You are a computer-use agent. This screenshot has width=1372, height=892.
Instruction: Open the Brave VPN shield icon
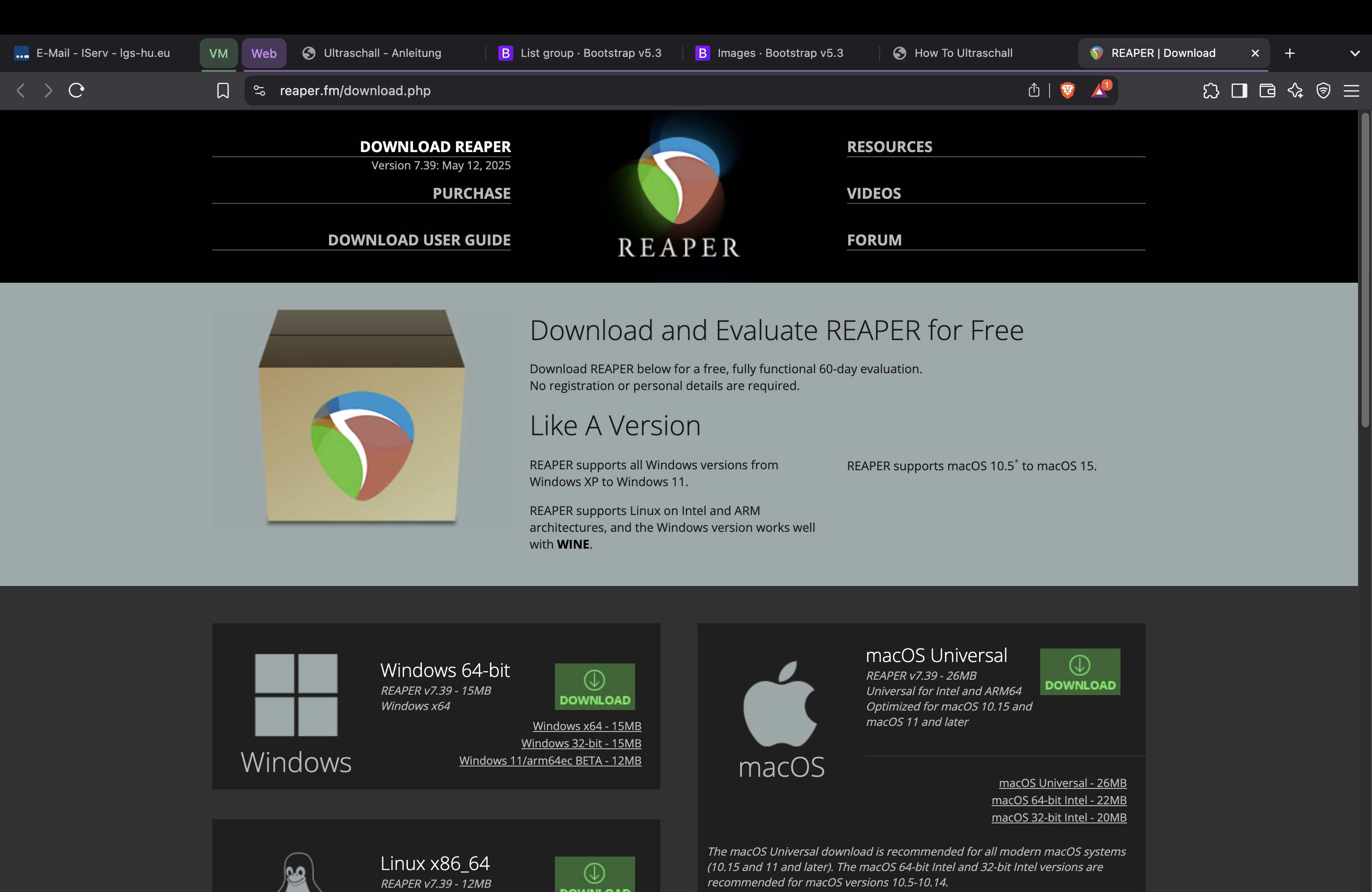tap(1323, 91)
